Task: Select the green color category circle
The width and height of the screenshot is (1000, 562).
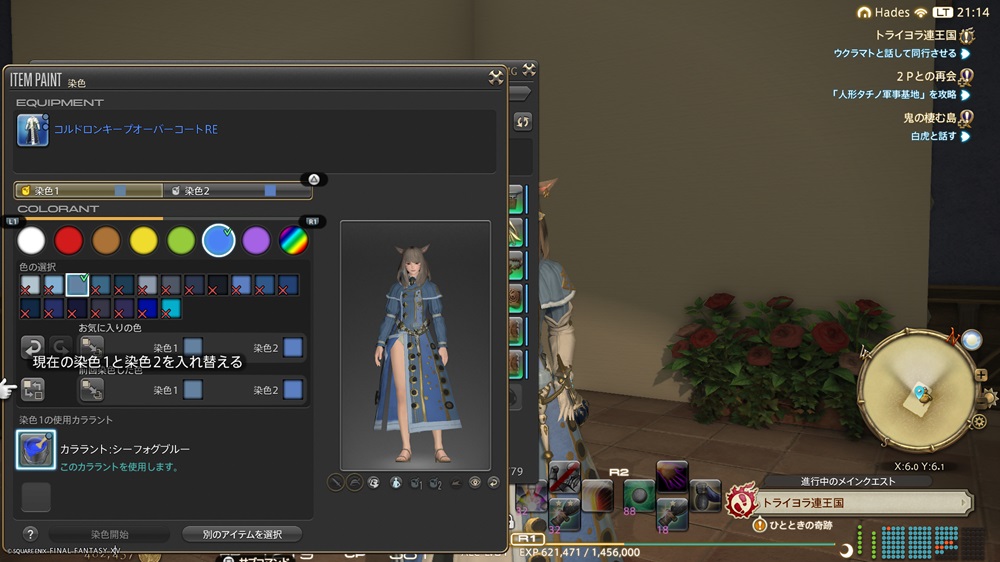Action: (181, 241)
